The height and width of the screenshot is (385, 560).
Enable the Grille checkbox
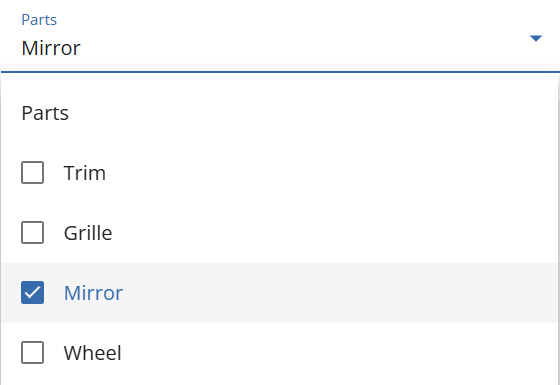click(32, 232)
